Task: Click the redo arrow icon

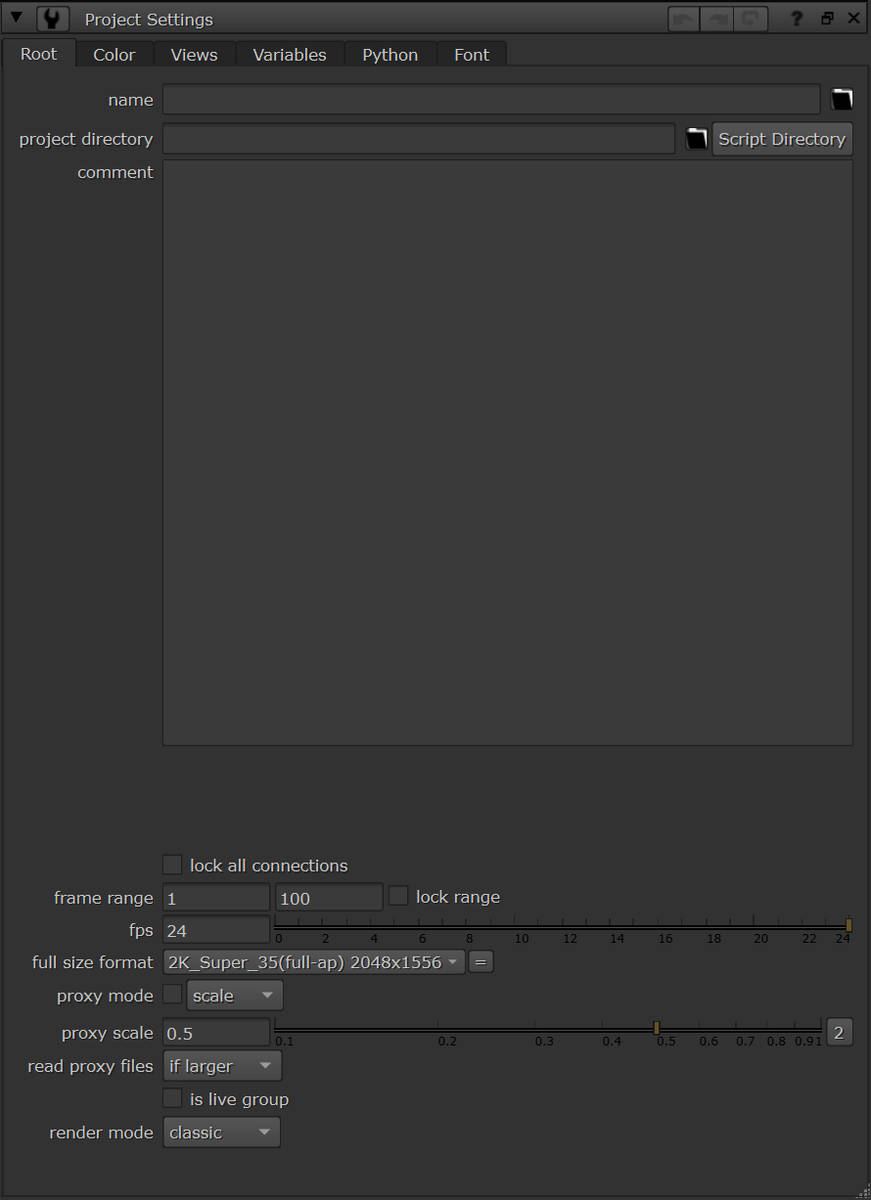Action: click(x=716, y=18)
